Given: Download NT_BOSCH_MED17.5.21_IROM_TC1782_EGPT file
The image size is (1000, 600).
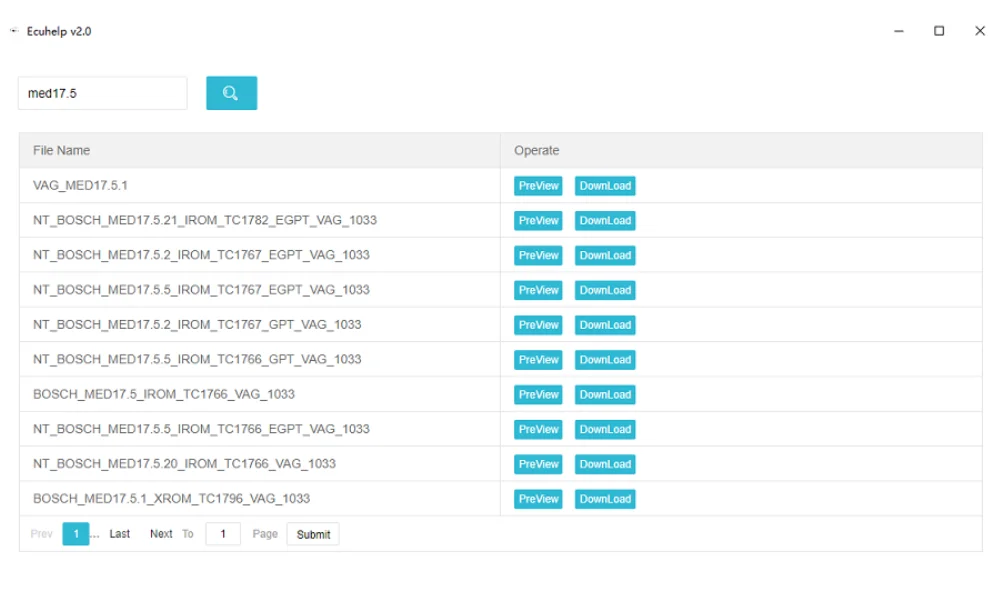Looking at the screenshot, I should (605, 221).
